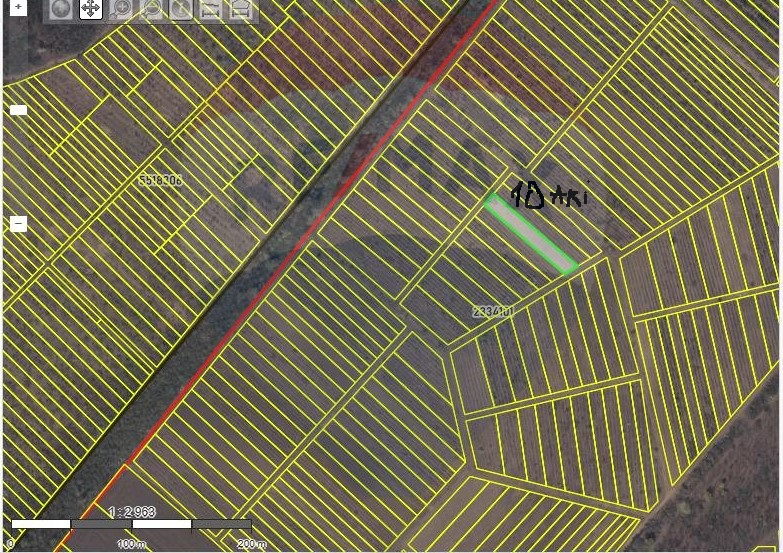783x553 pixels.
Task: Click the 100 m scale label
Action: coord(131,543)
